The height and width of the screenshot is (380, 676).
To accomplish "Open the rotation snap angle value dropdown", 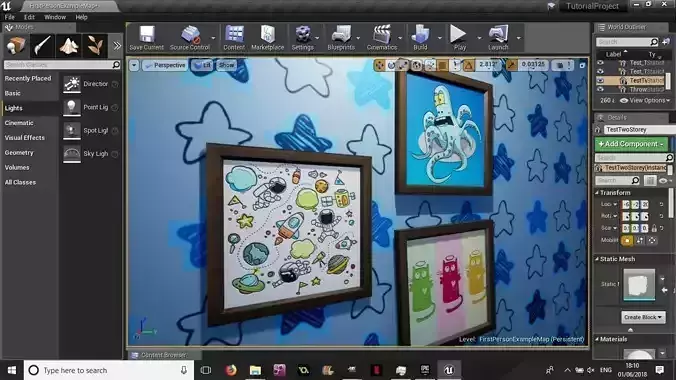I will pos(488,65).
